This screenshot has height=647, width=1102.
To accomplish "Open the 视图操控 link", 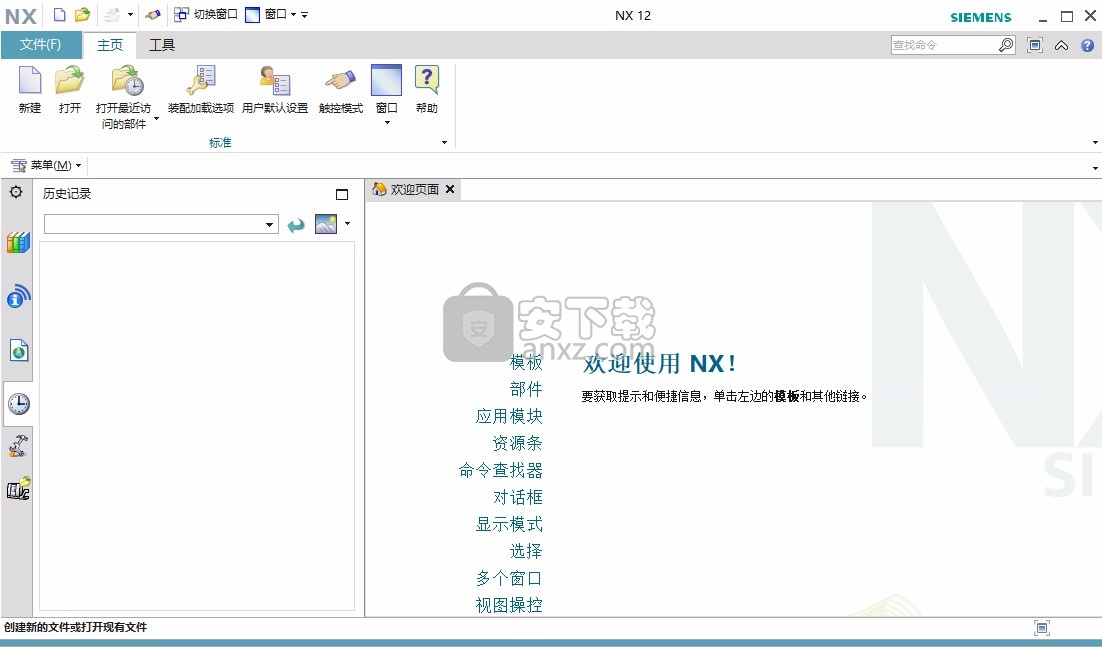I will 509,606.
